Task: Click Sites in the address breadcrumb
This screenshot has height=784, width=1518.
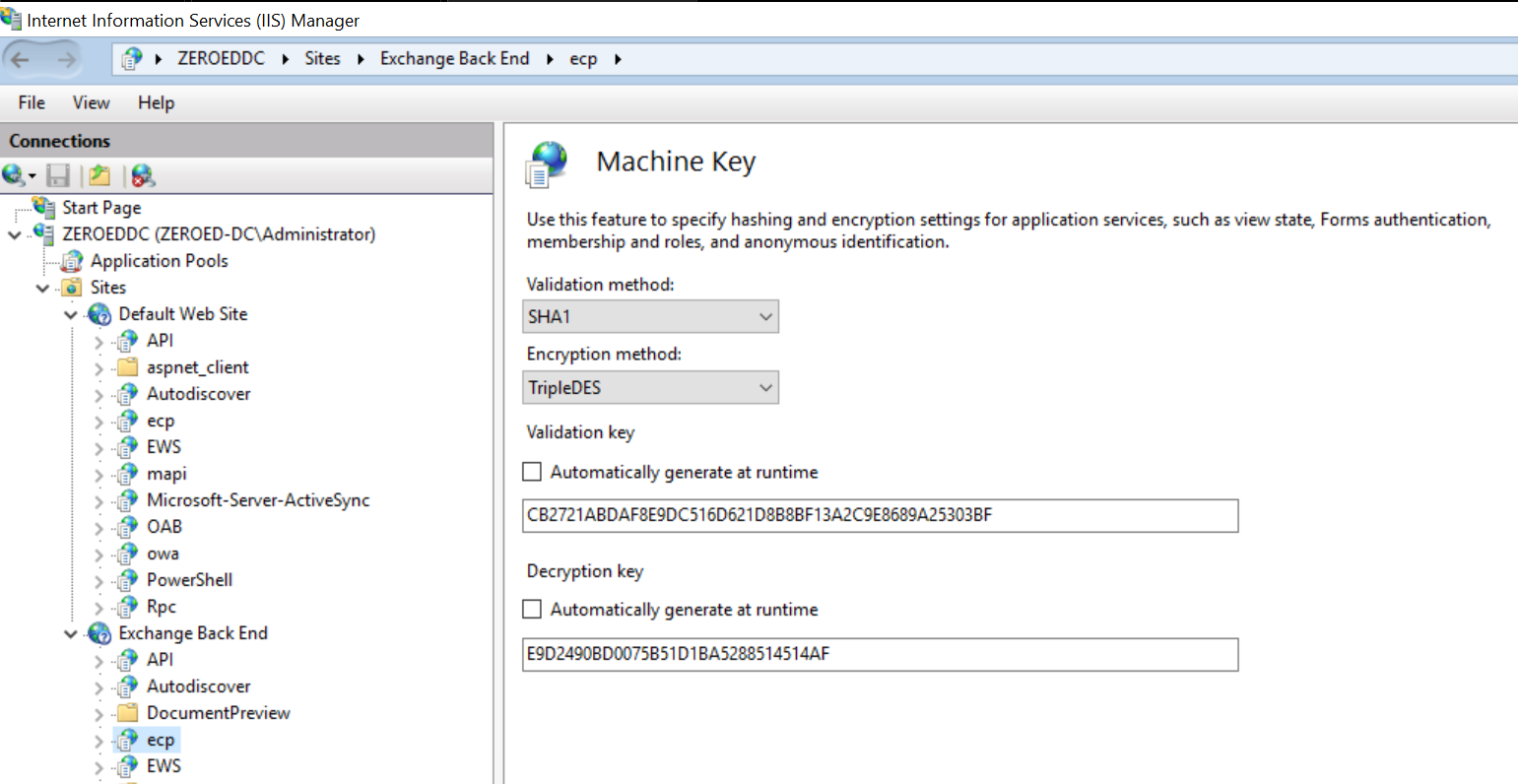Action: pos(322,59)
